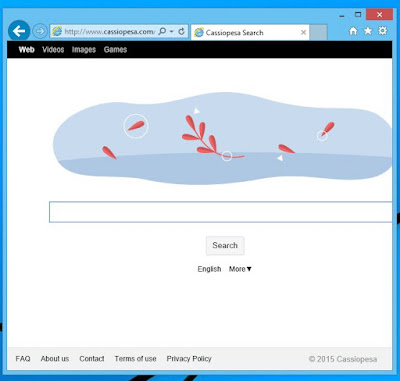Open the address bar autocomplete dropdown arrow

(x=172, y=32)
